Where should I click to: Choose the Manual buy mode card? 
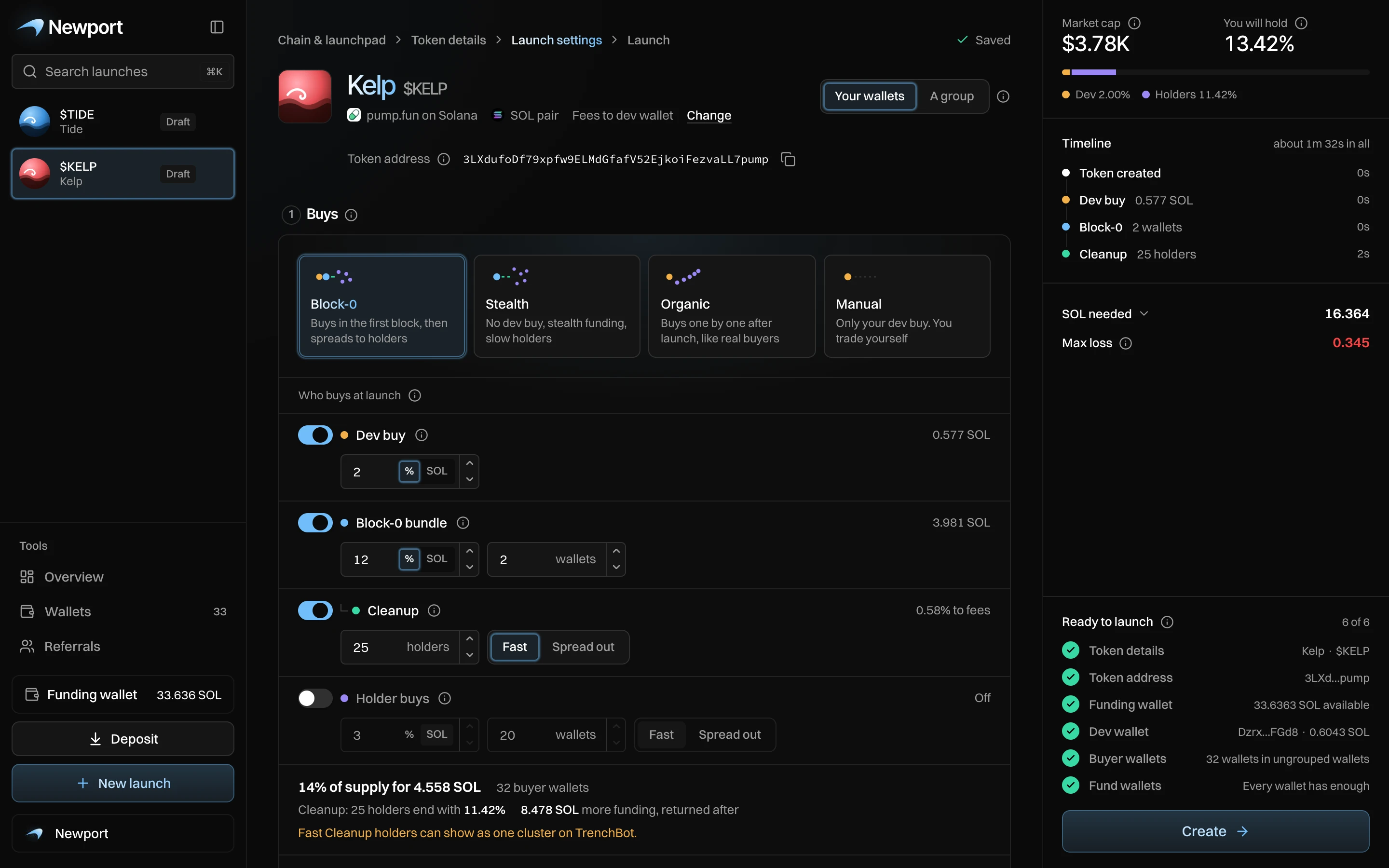point(906,306)
